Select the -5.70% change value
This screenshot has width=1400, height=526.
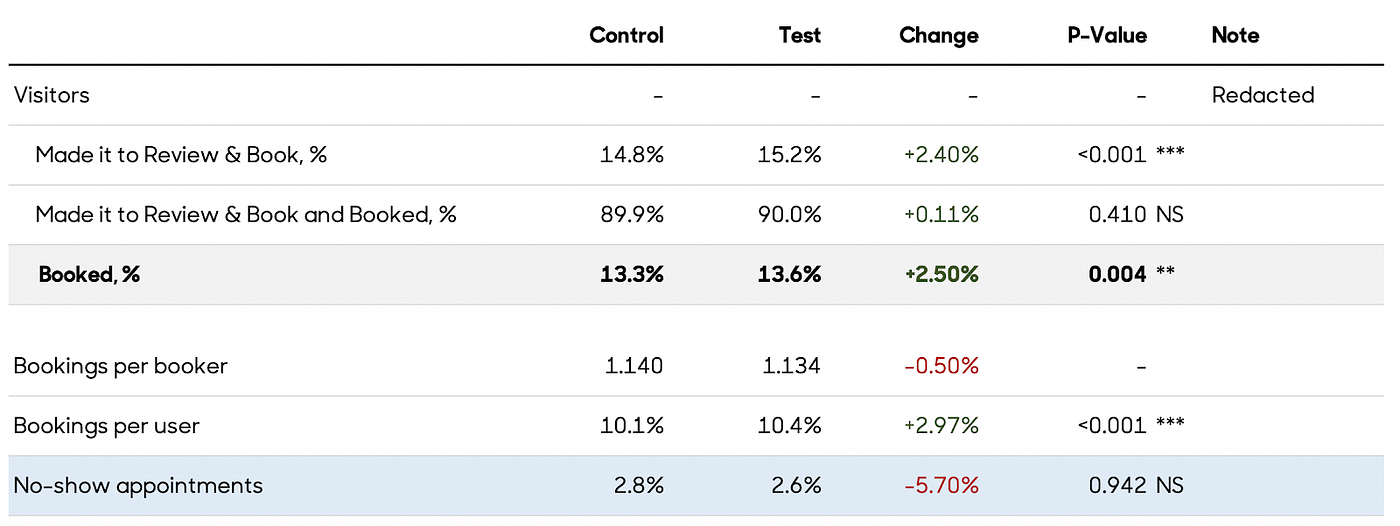coord(941,486)
